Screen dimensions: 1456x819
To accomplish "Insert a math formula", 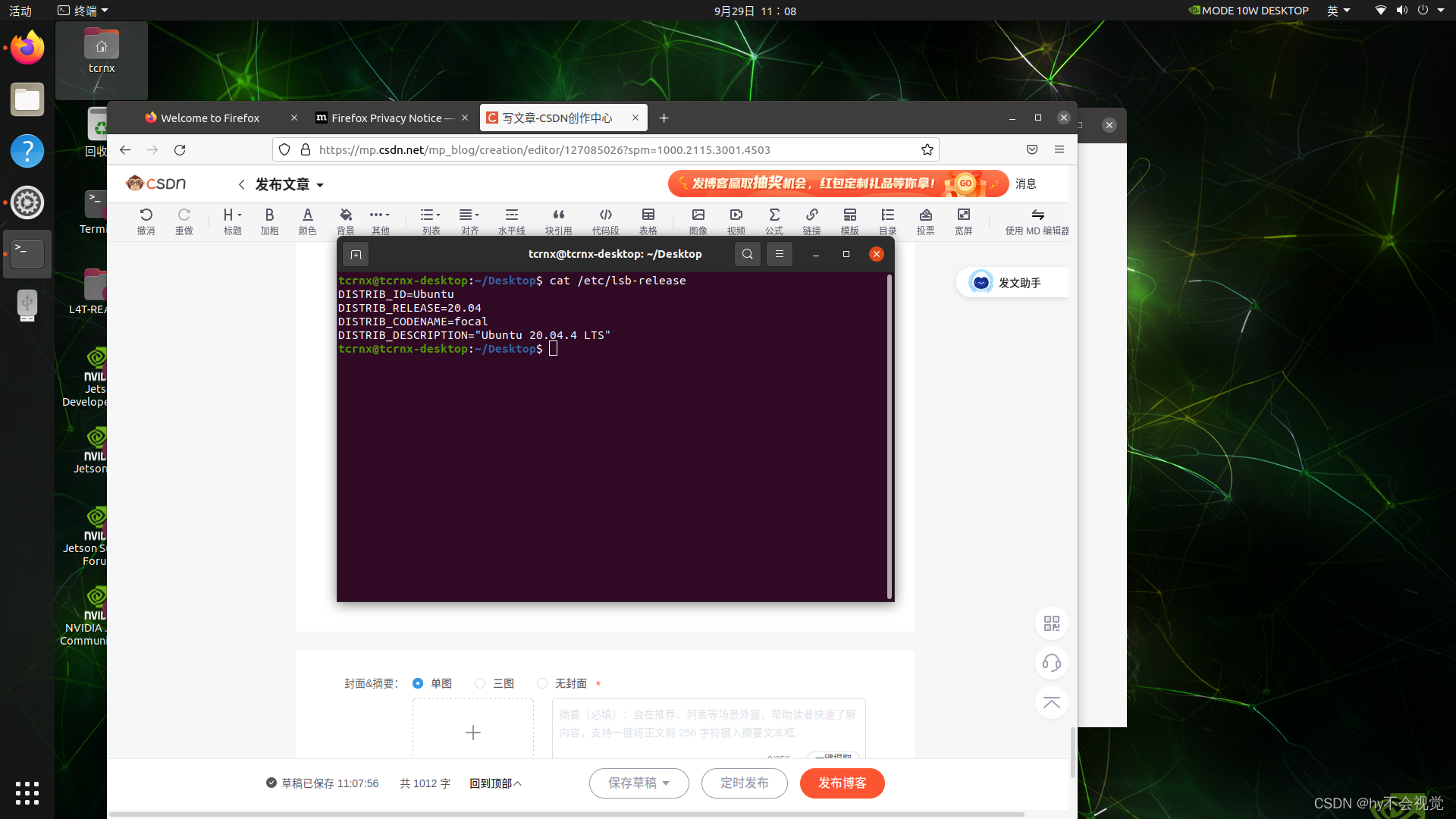I will 773,221.
